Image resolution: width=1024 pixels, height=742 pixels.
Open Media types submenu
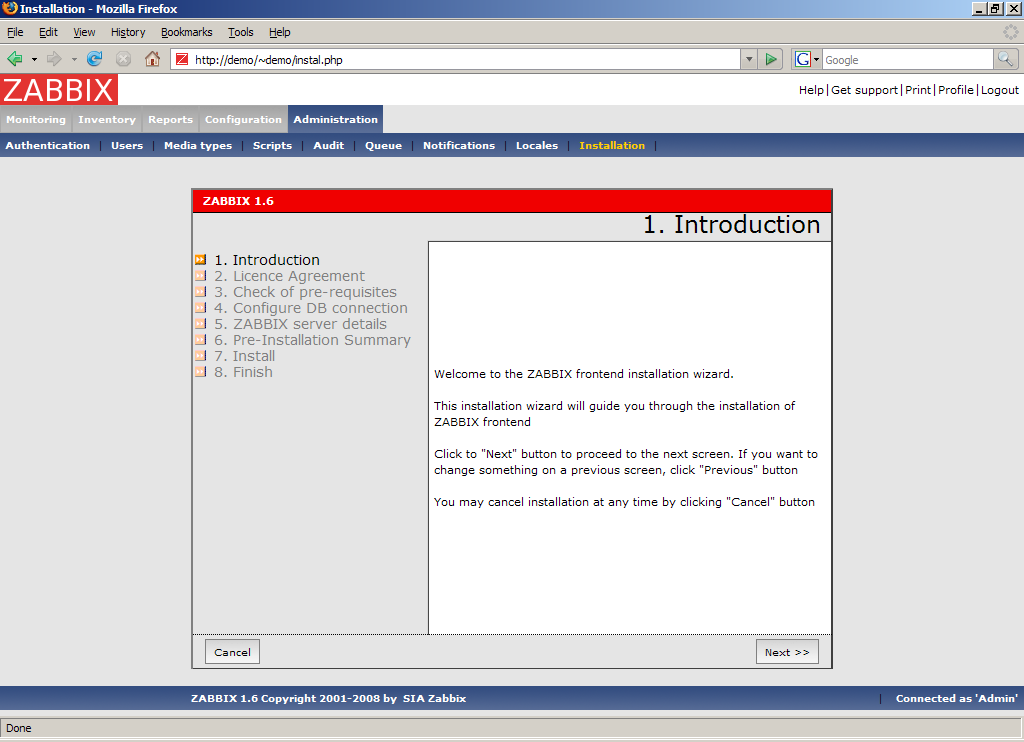click(x=198, y=146)
